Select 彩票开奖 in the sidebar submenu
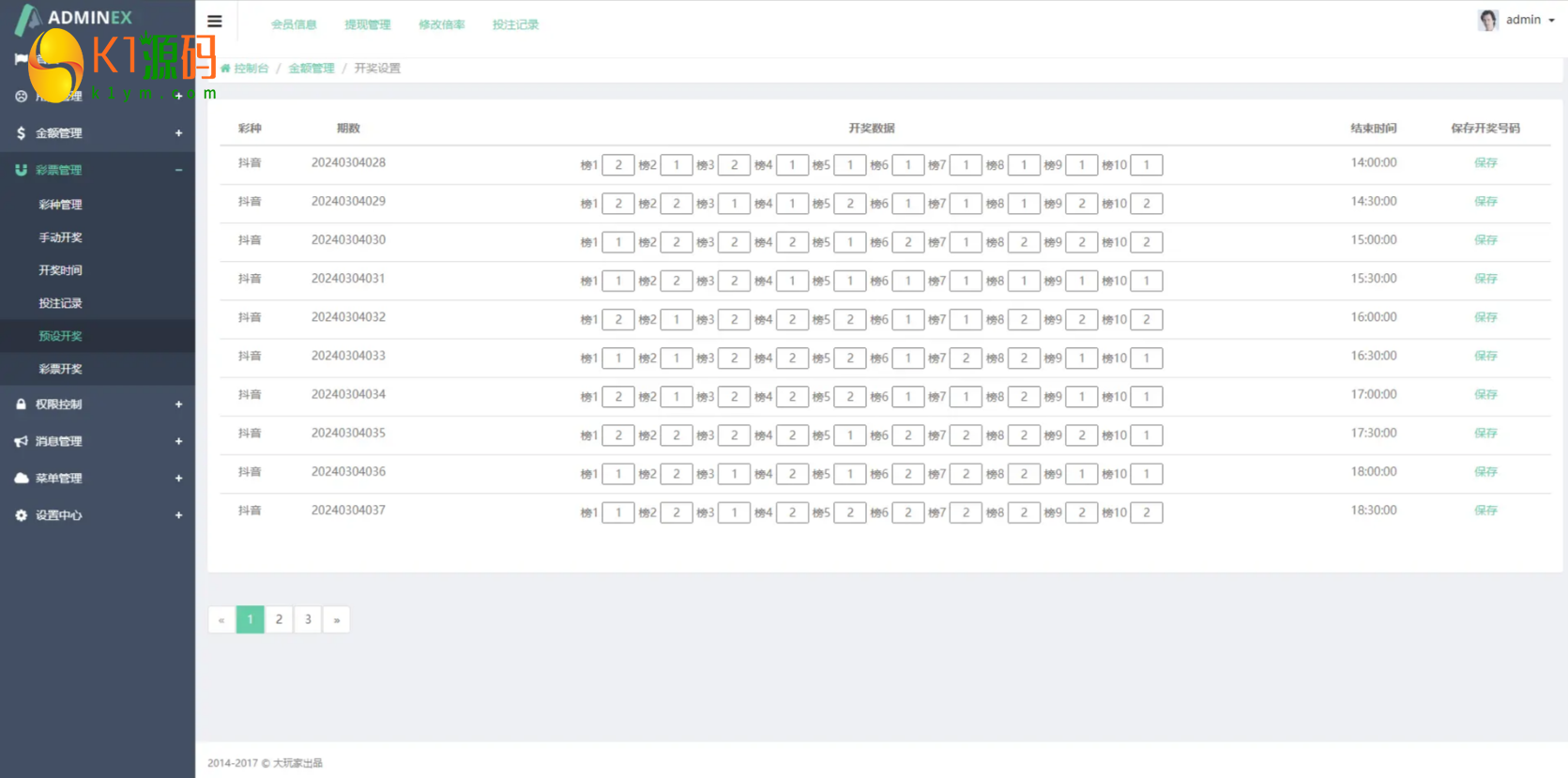1568x778 pixels. pos(60,369)
